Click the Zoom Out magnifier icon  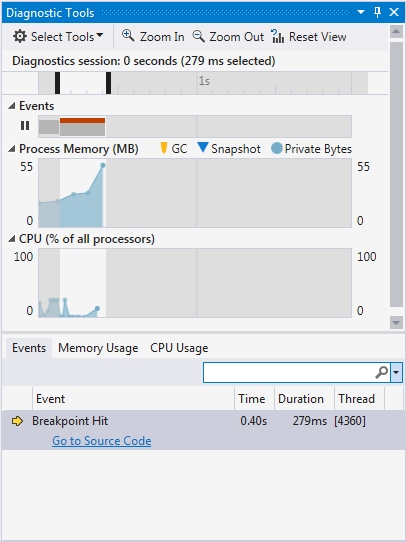pyautogui.click(x=198, y=36)
